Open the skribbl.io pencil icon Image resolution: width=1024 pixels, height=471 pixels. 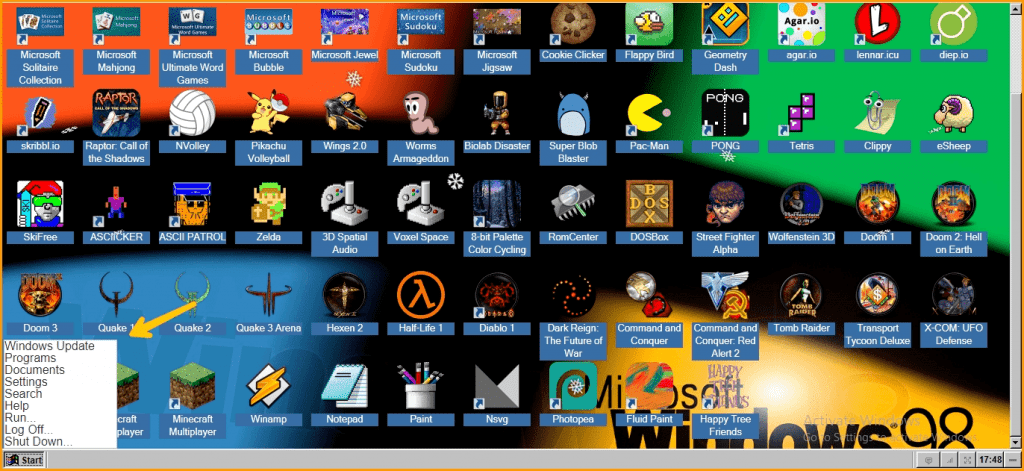(x=40, y=113)
